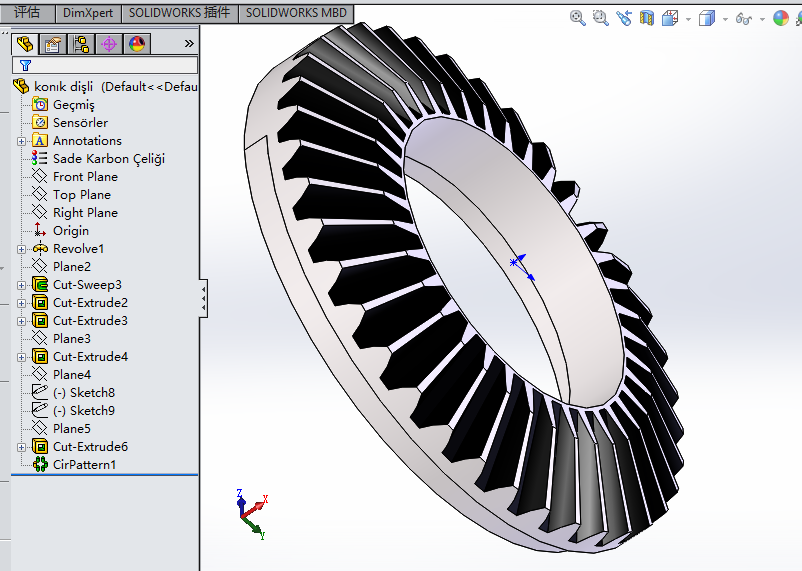Image resolution: width=802 pixels, height=571 pixels.
Task: Open View Orientation dropdown arrow
Action: coord(688,19)
